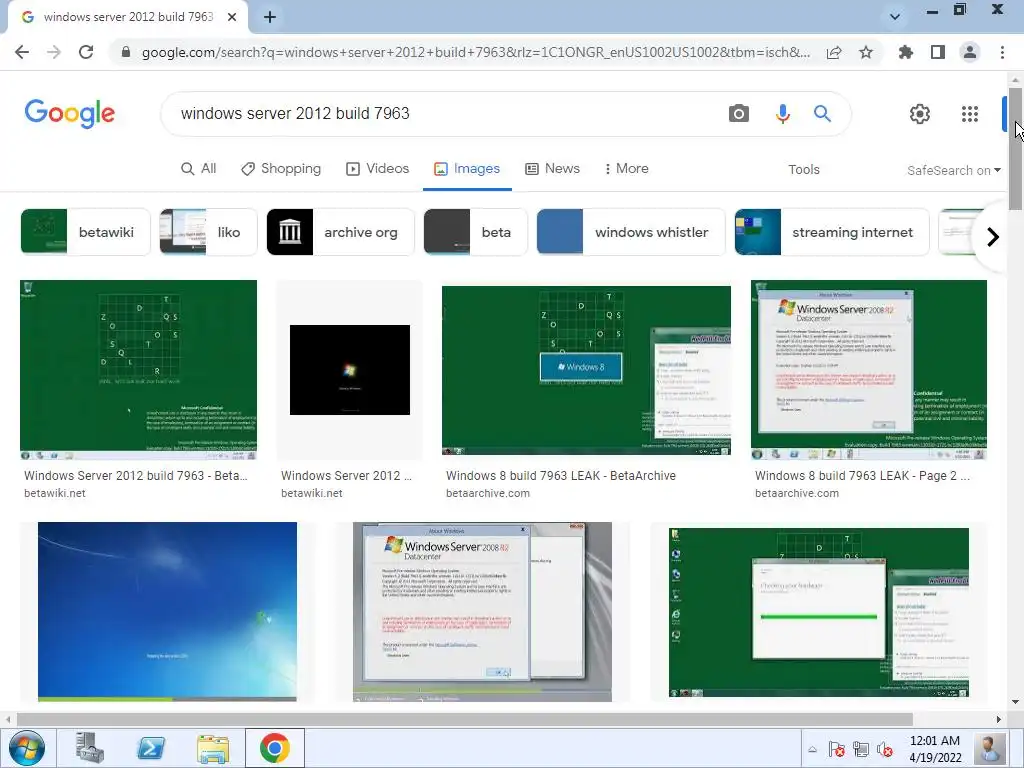1024x768 pixels.
Task: Open Google quick settings gear
Action: (920, 114)
